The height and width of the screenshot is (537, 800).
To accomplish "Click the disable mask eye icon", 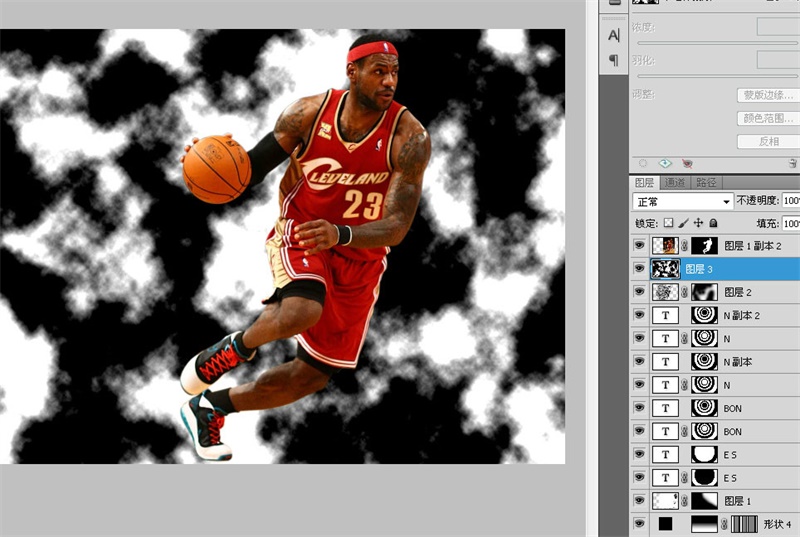I will pos(687,163).
